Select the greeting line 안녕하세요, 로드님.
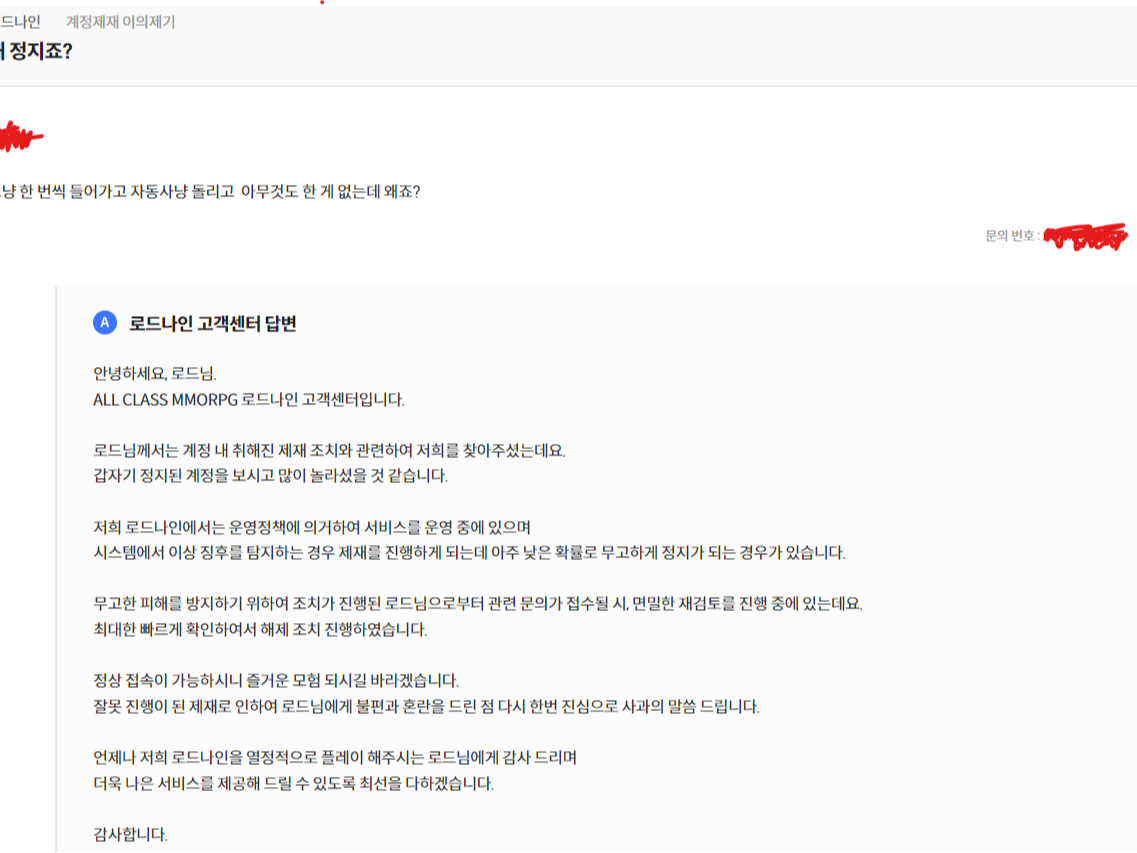 [154, 374]
